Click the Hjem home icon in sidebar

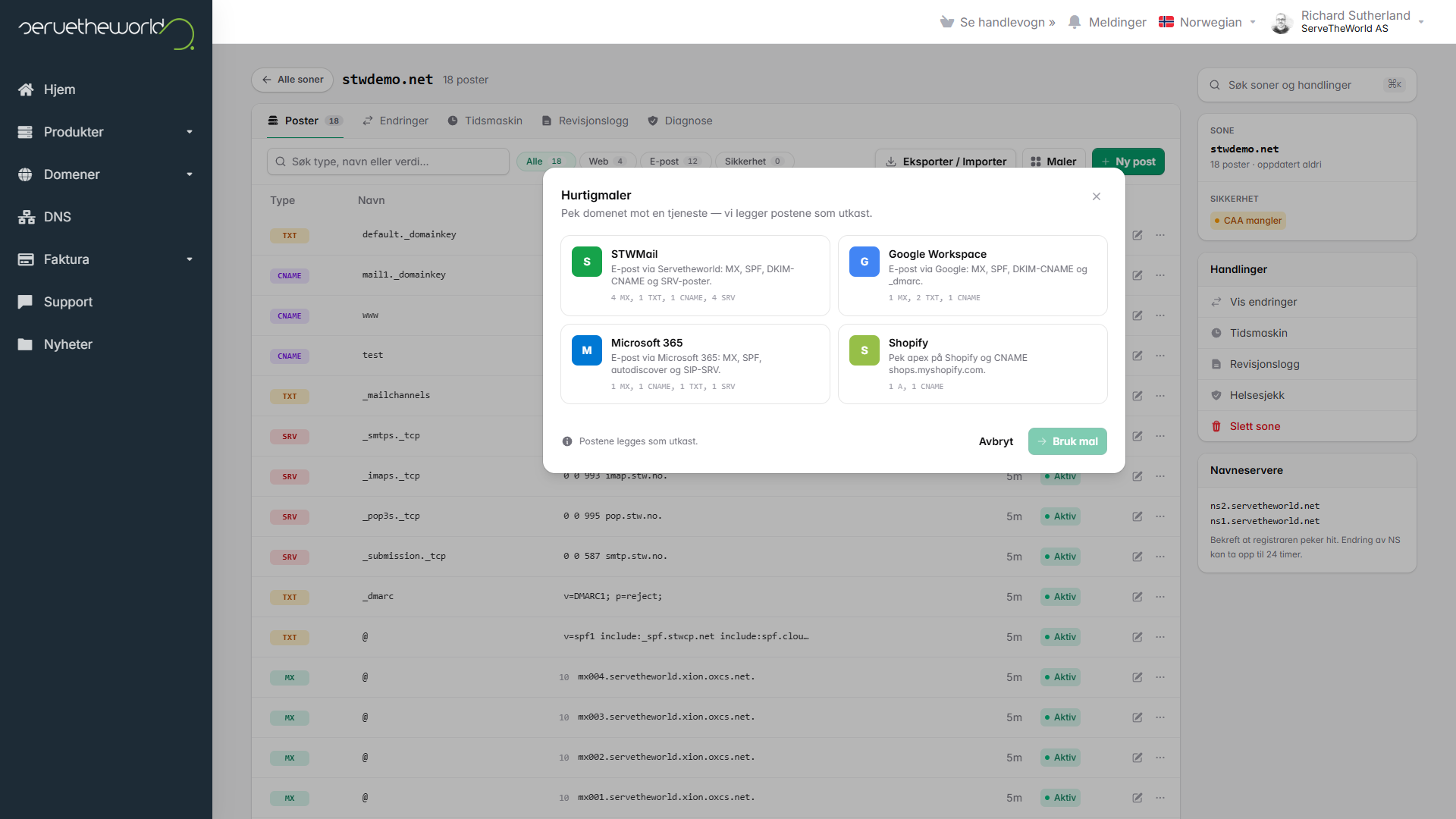click(x=26, y=89)
